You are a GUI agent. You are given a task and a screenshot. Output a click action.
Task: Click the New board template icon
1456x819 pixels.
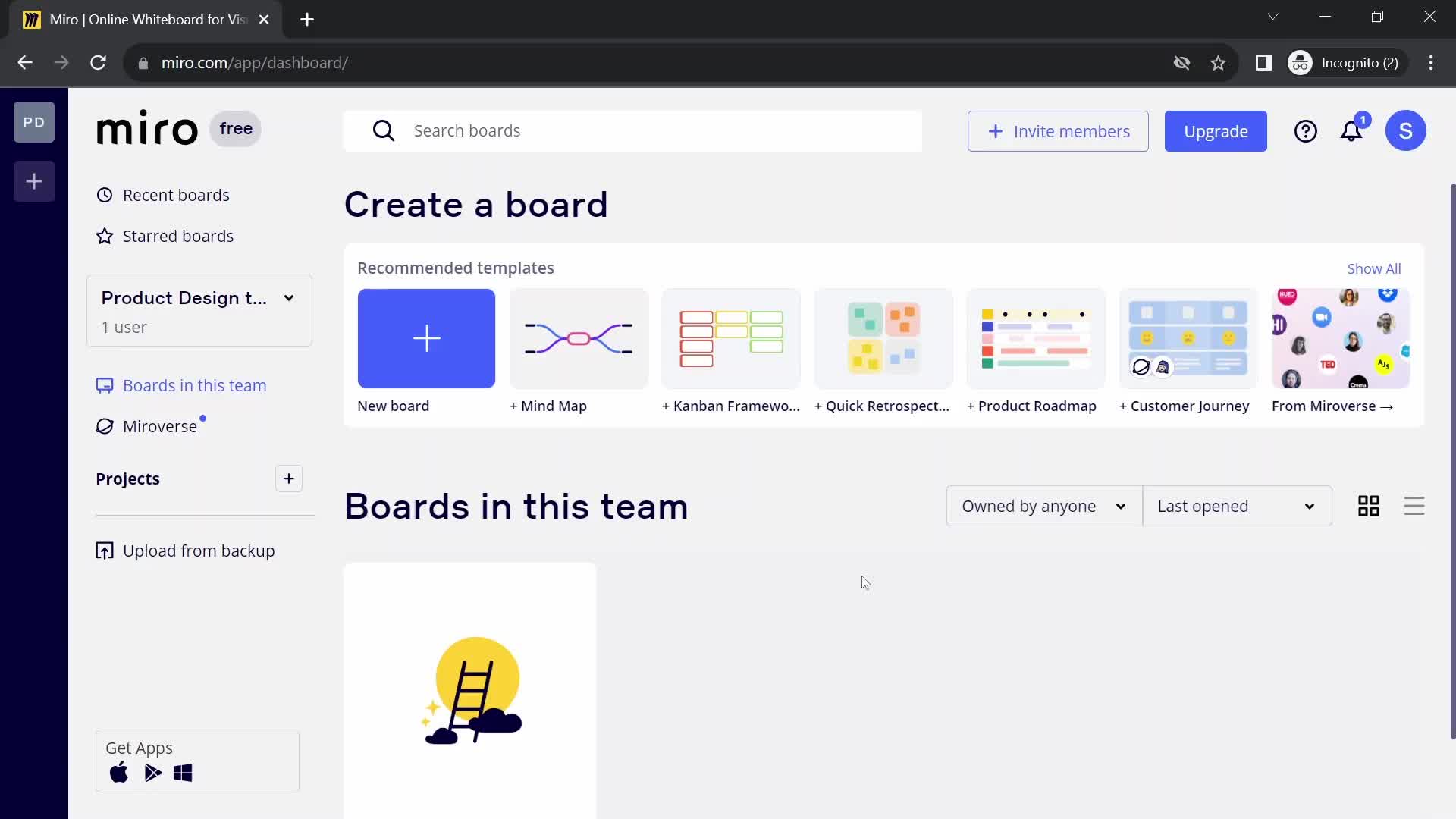tap(426, 338)
